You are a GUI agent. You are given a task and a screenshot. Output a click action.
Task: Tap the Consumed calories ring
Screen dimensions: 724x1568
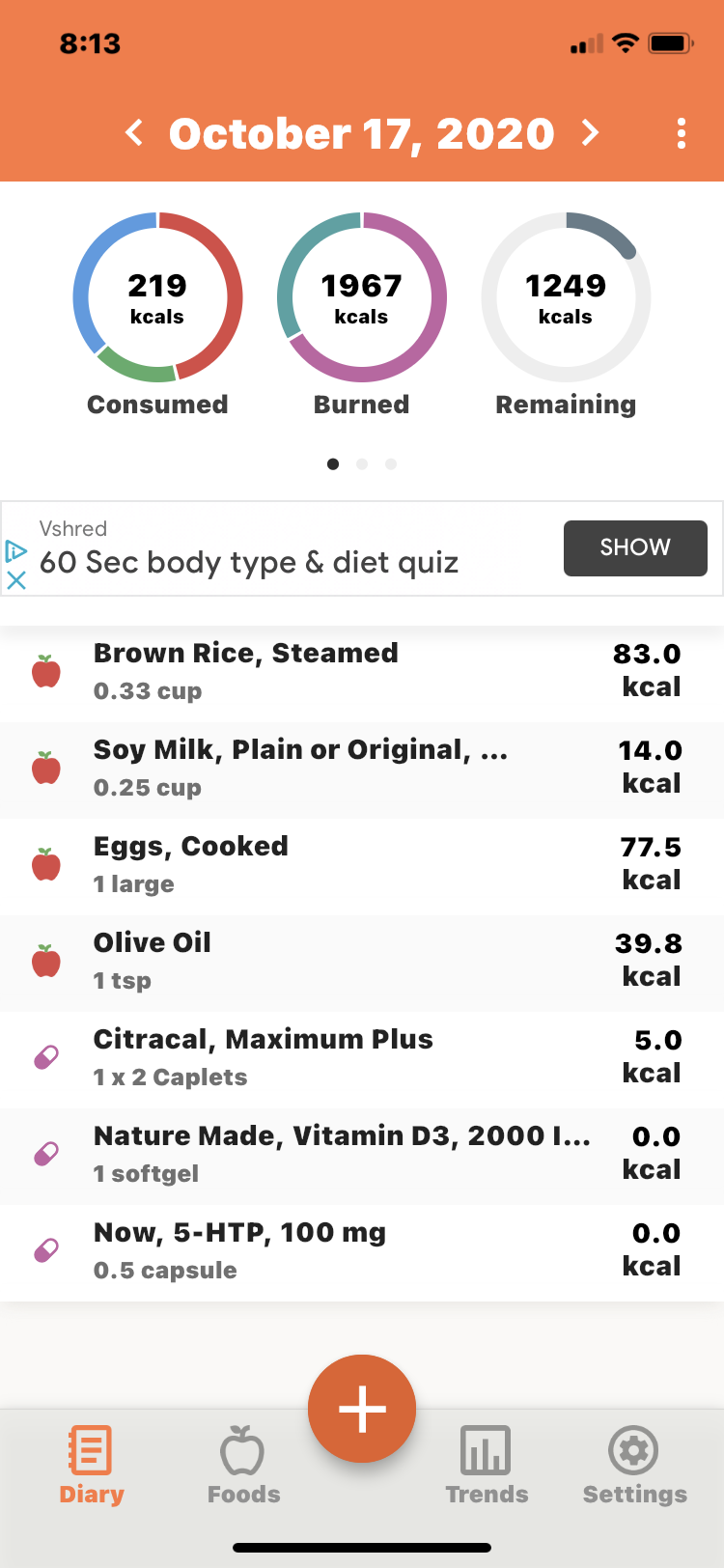[x=157, y=297]
